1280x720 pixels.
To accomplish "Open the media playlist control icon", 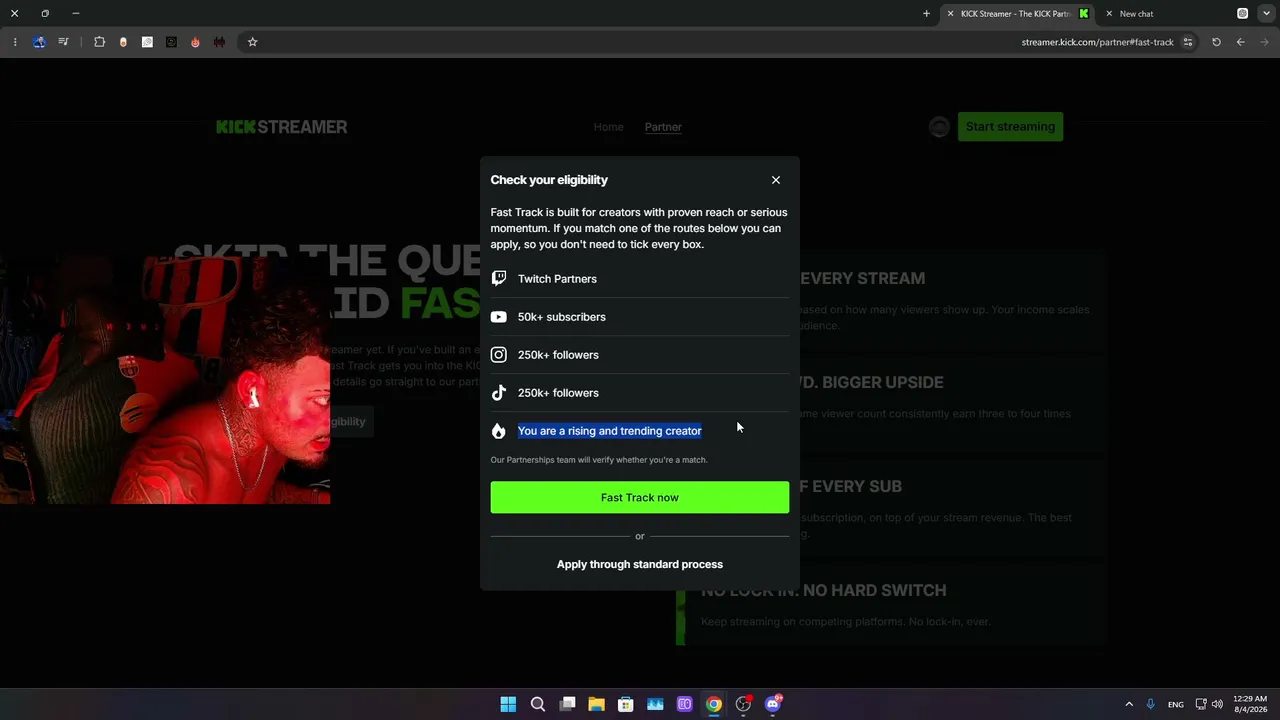I will [64, 42].
